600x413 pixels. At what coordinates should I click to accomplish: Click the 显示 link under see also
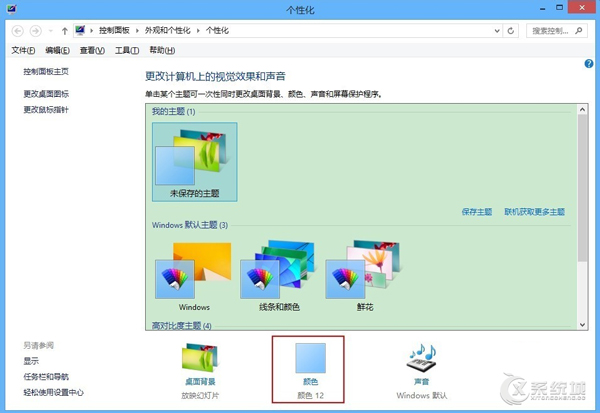pyautogui.click(x=31, y=361)
